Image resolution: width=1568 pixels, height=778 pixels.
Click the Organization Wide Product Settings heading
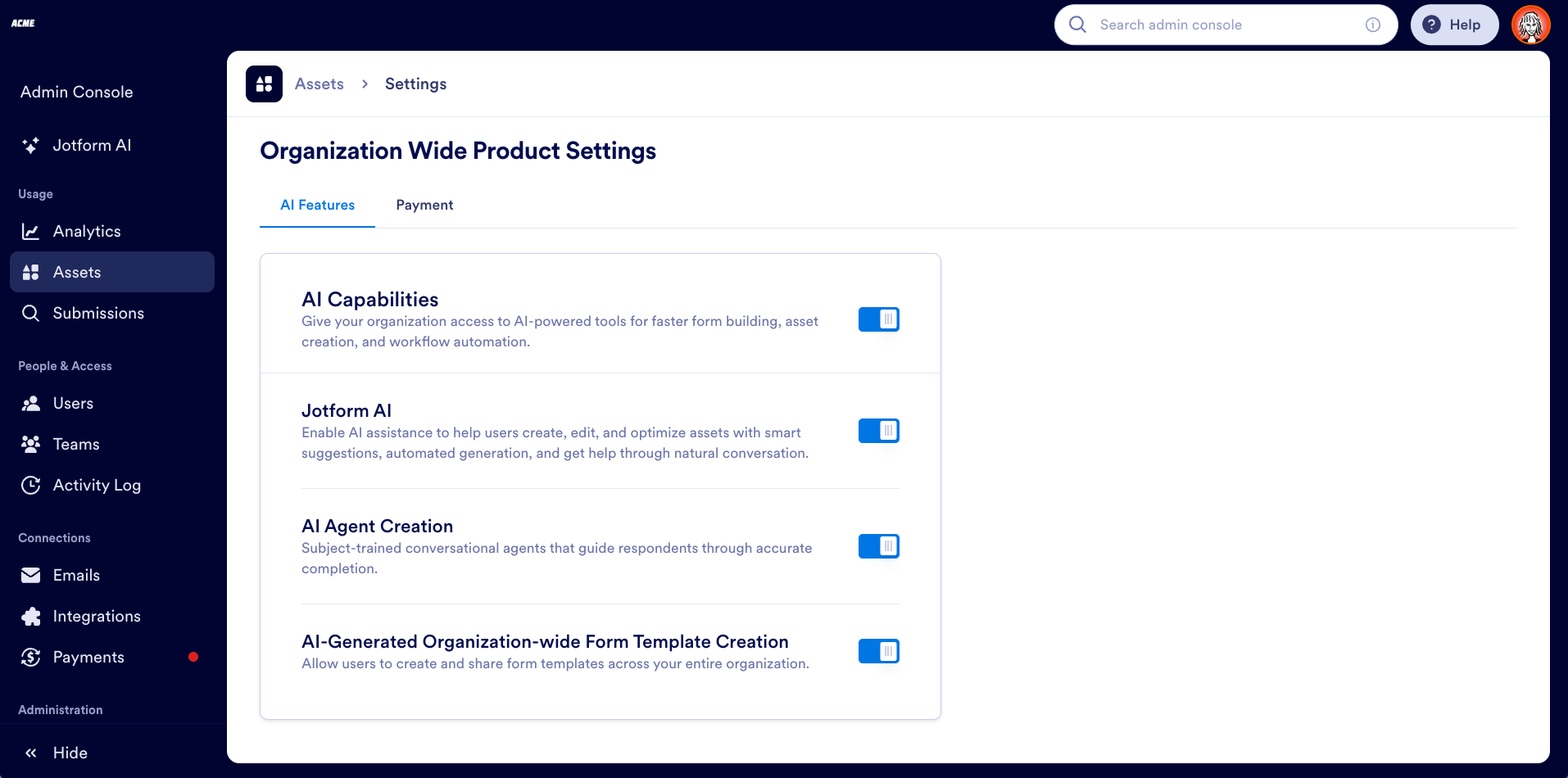pos(458,151)
